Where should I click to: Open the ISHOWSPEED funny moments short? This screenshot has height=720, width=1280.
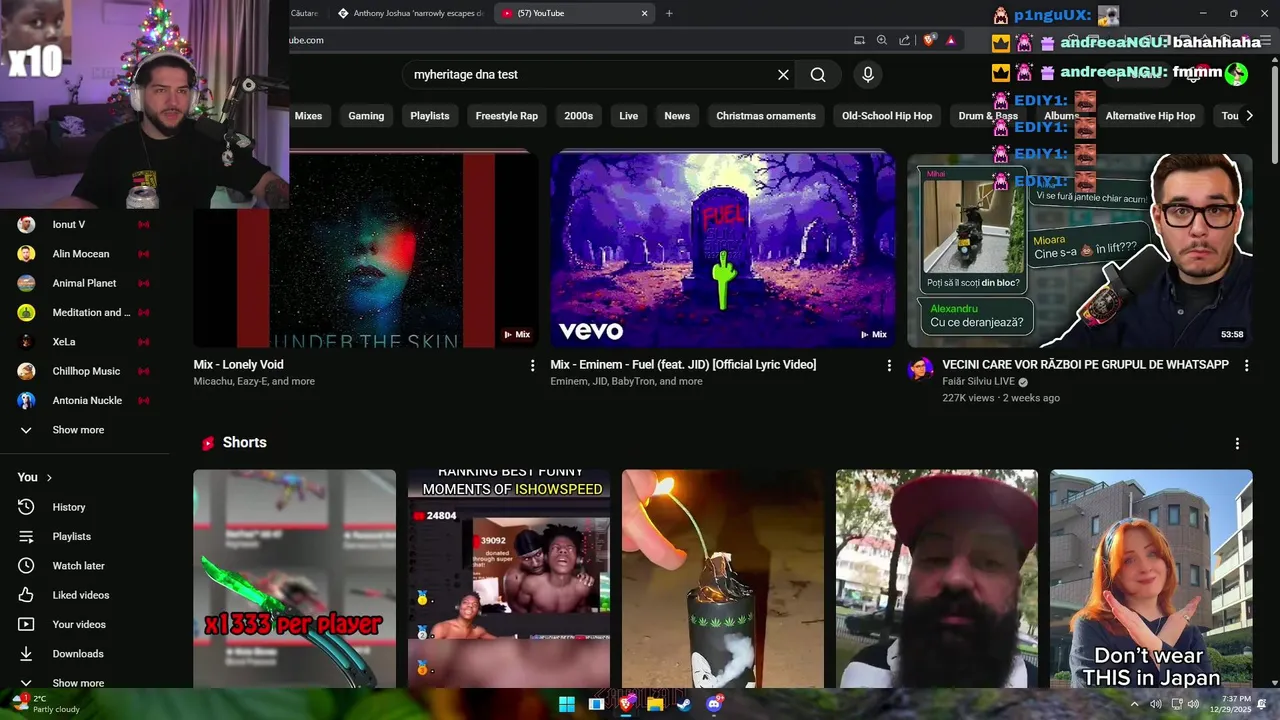point(508,578)
